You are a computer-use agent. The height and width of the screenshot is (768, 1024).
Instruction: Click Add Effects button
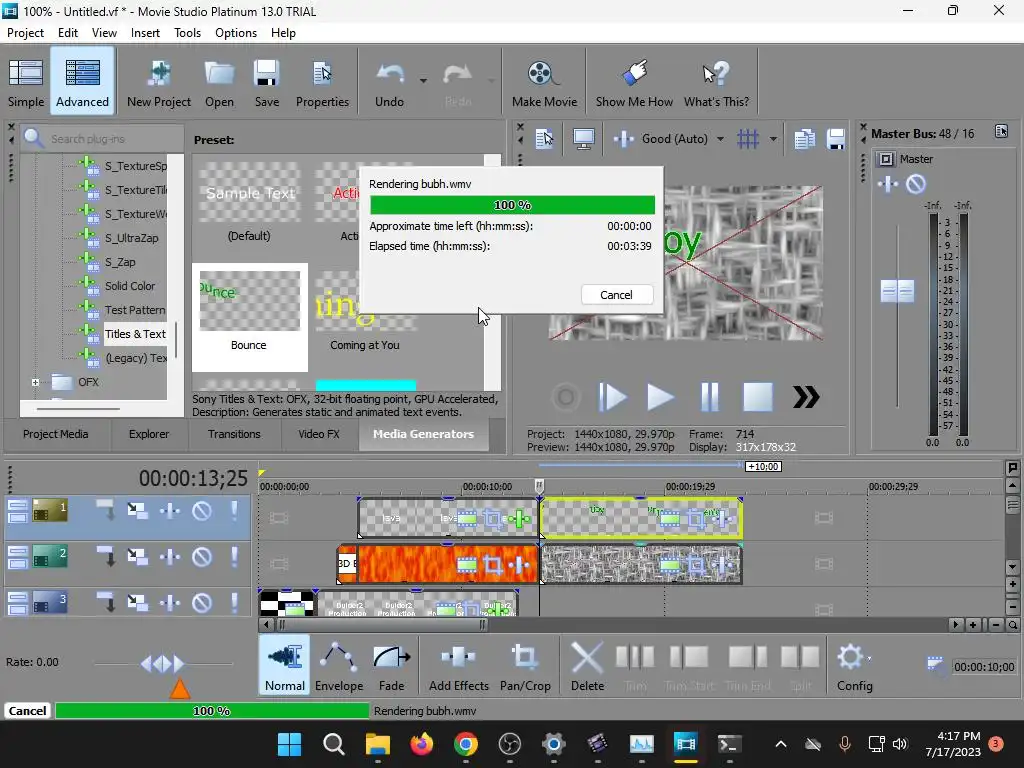click(458, 665)
